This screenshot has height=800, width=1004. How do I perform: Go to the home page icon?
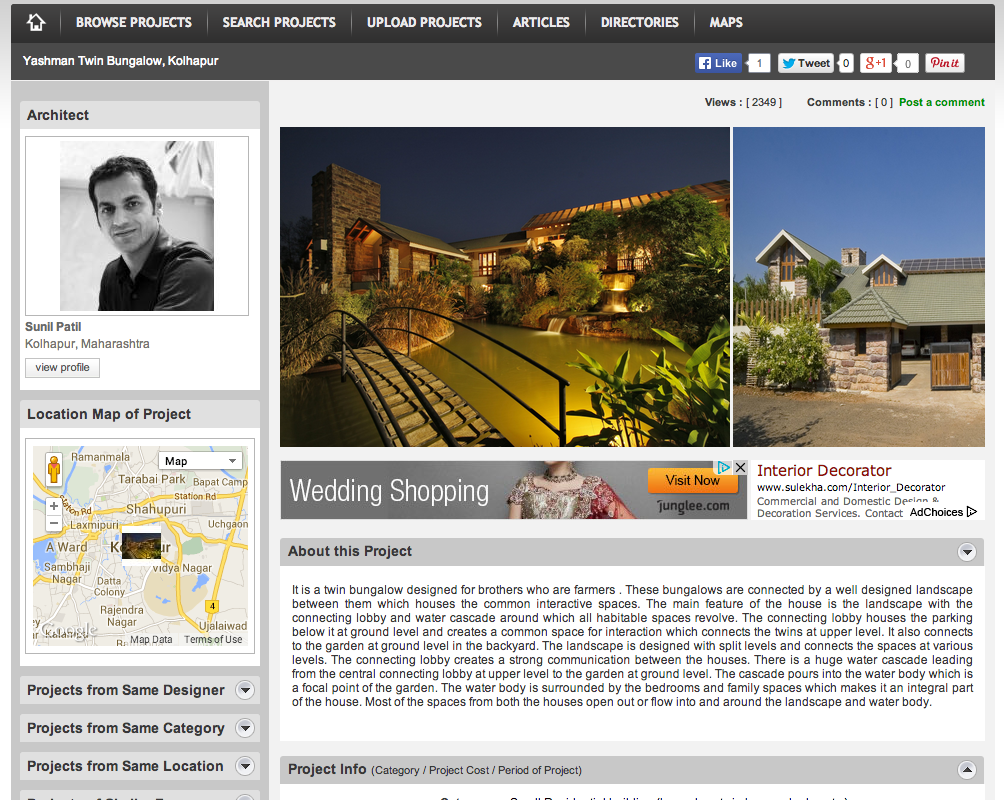36,22
